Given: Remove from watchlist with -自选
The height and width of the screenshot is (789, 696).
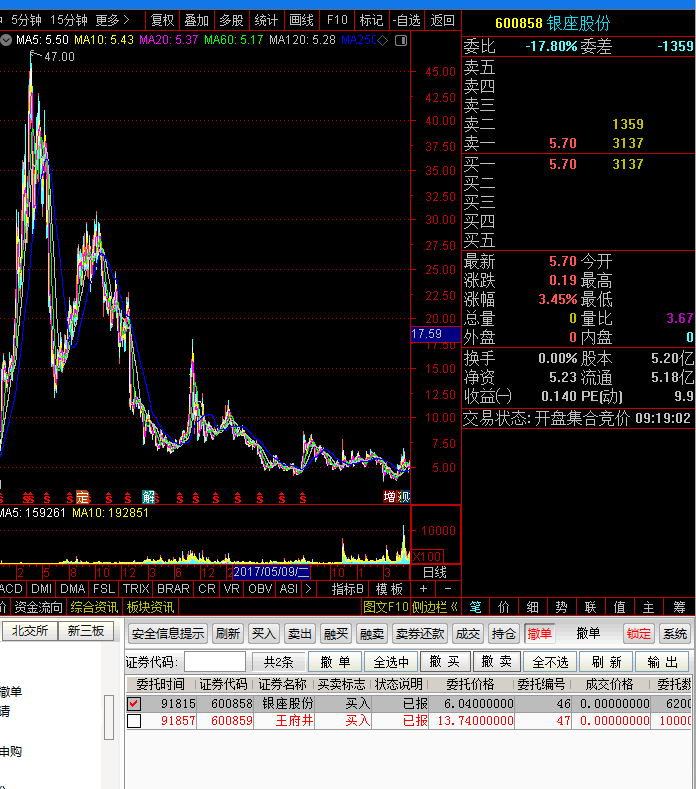Looking at the screenshot, I should pyautogui.click(x=406, y=21).
